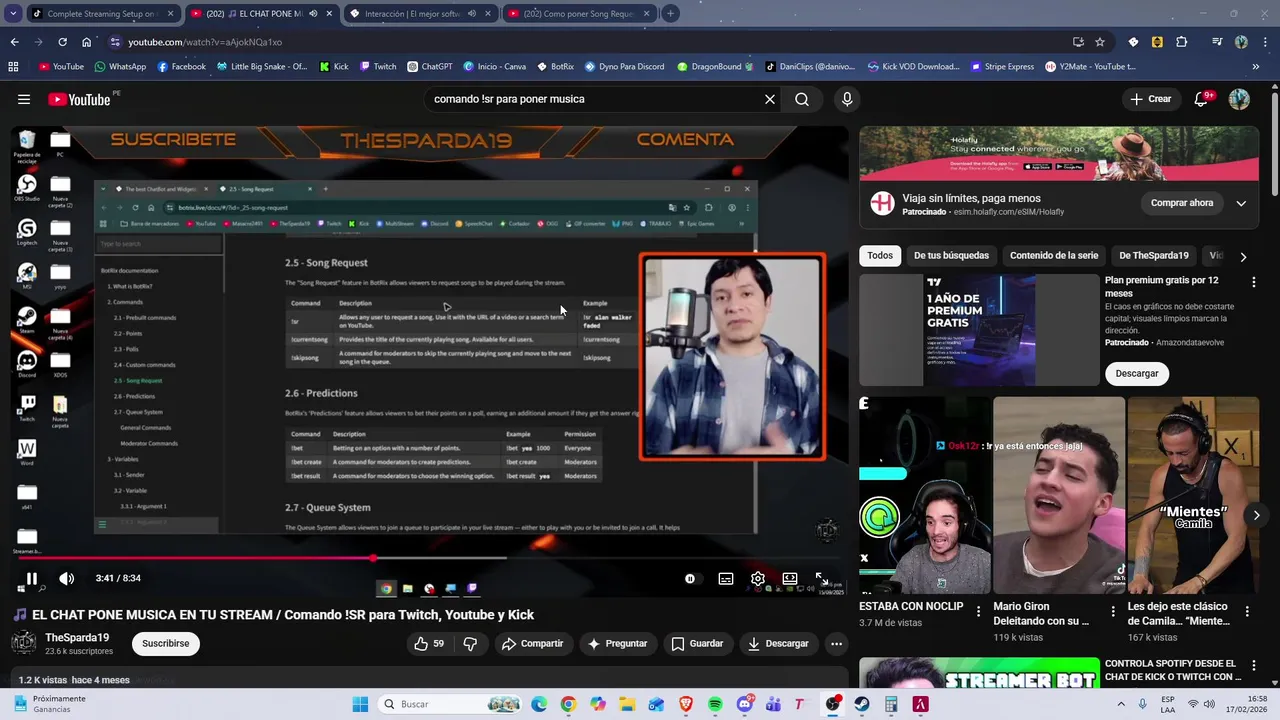Viewport: 1280px width, 720px height.
Task: Open the Twitch bookmark
Action: coord(377,67)
